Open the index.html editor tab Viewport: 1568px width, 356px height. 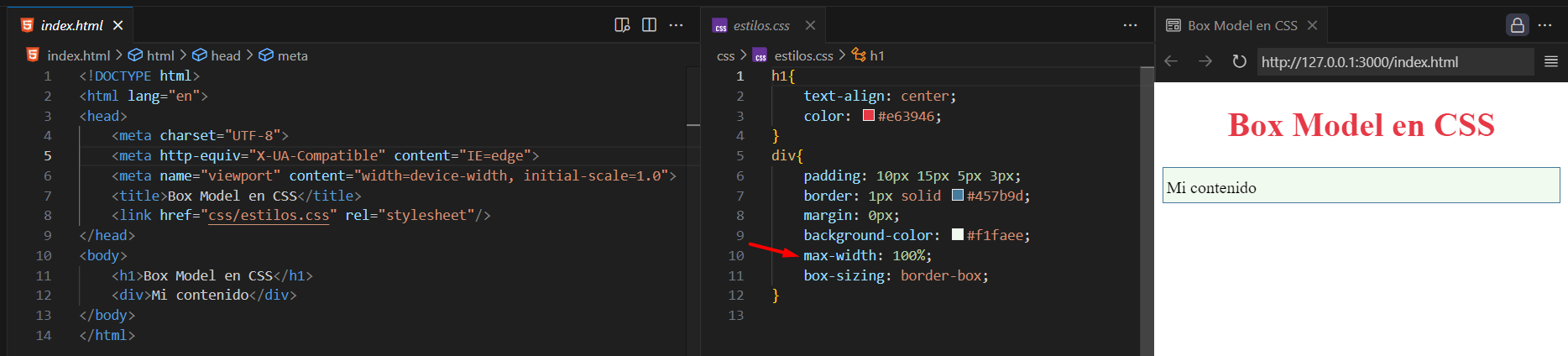coord(72,25)
